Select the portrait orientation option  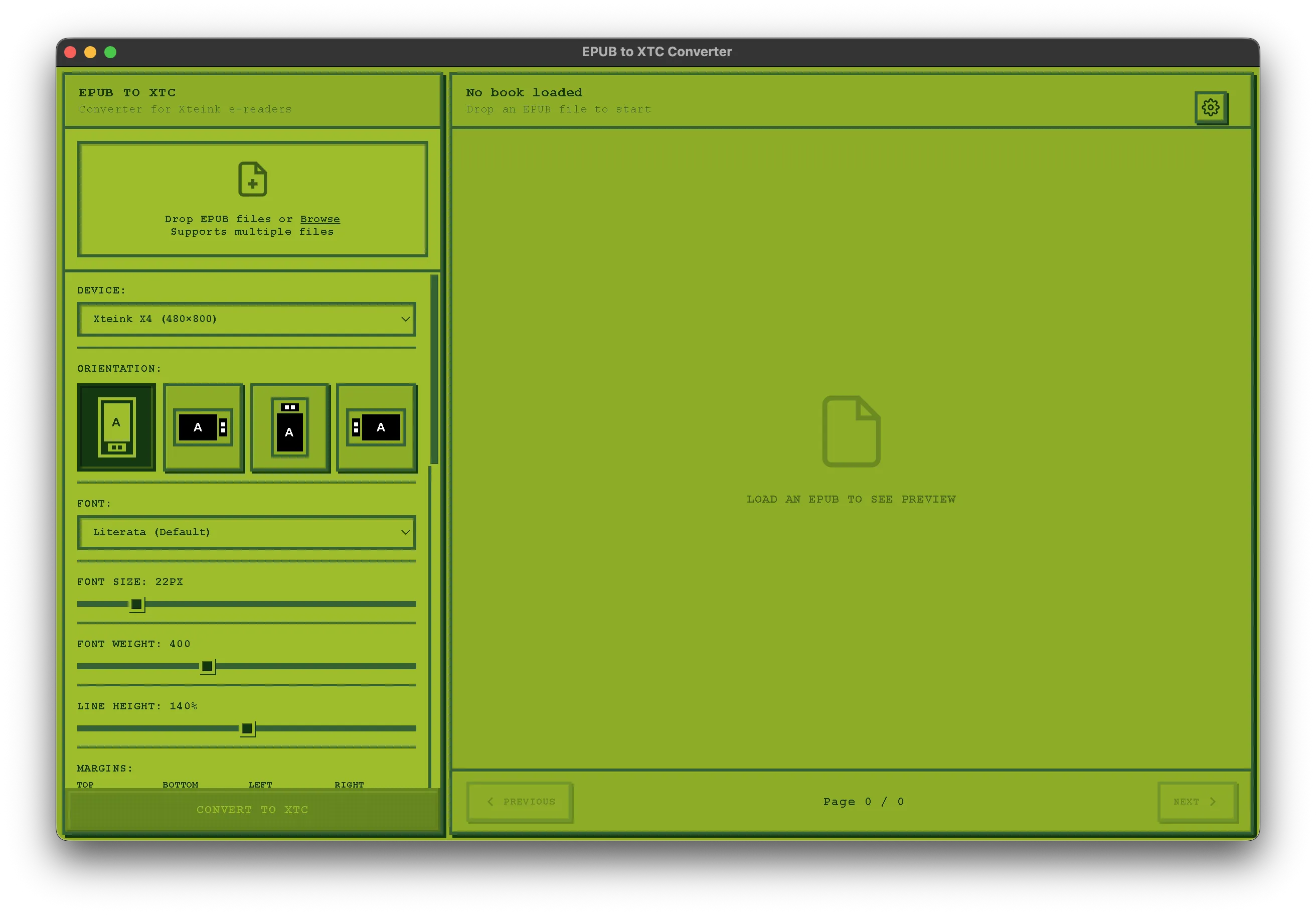(116, 427)
